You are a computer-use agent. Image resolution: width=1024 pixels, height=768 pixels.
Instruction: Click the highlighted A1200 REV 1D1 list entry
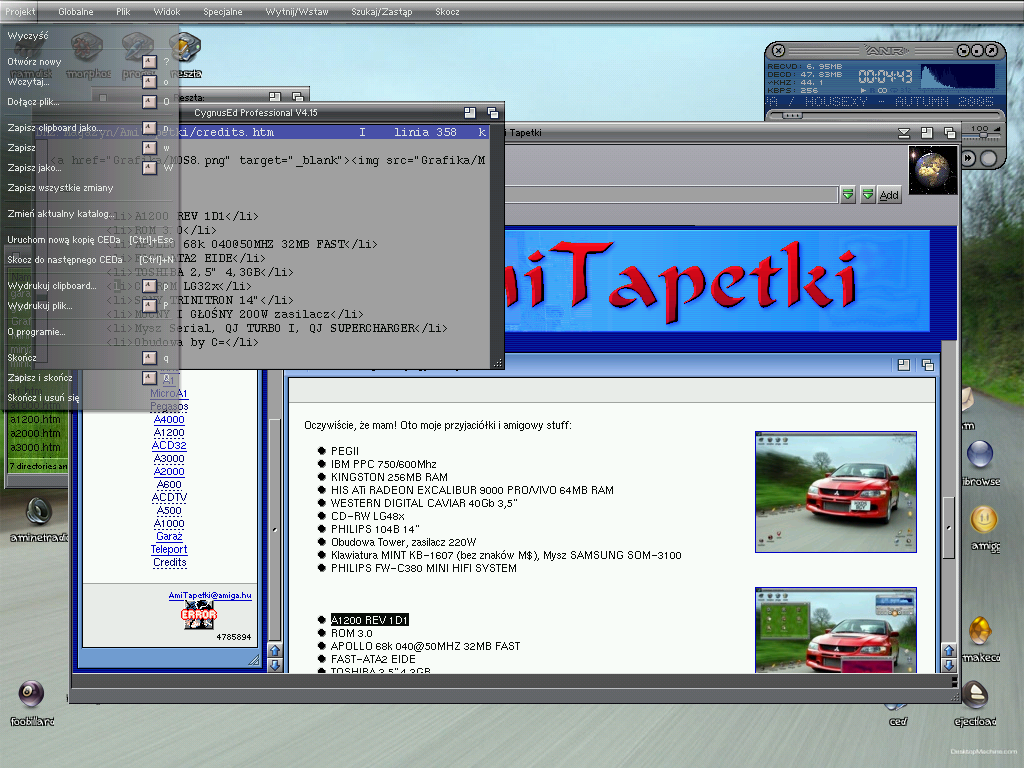[370, 620]
